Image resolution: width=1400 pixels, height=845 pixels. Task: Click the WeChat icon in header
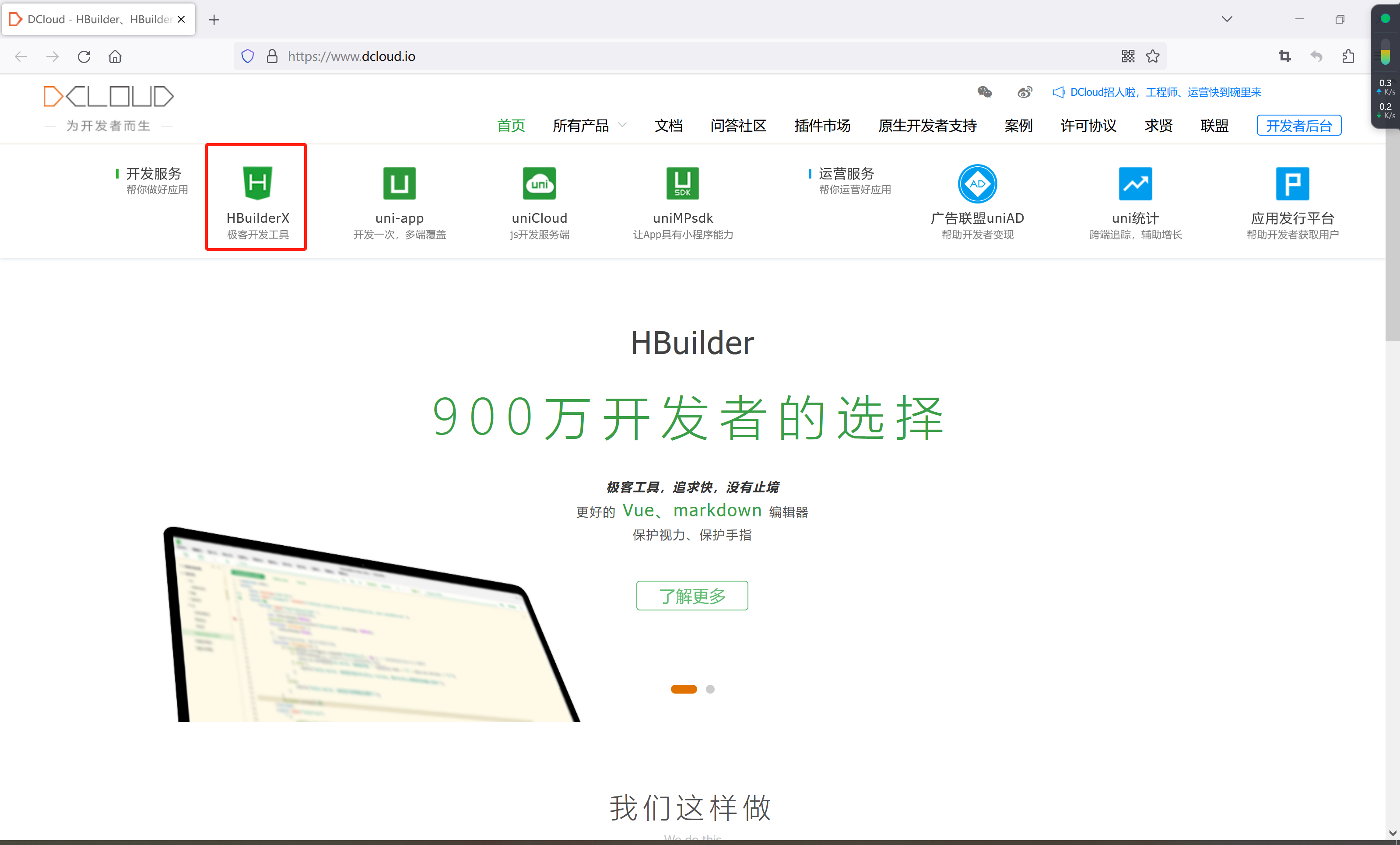(985, 92)
